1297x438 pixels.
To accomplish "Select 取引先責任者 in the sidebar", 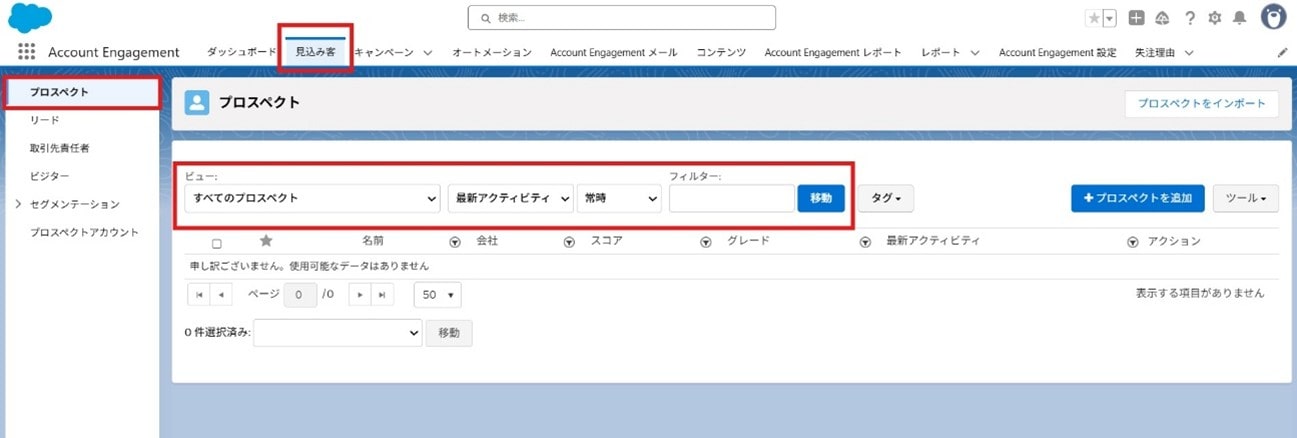I will (60, 148).
